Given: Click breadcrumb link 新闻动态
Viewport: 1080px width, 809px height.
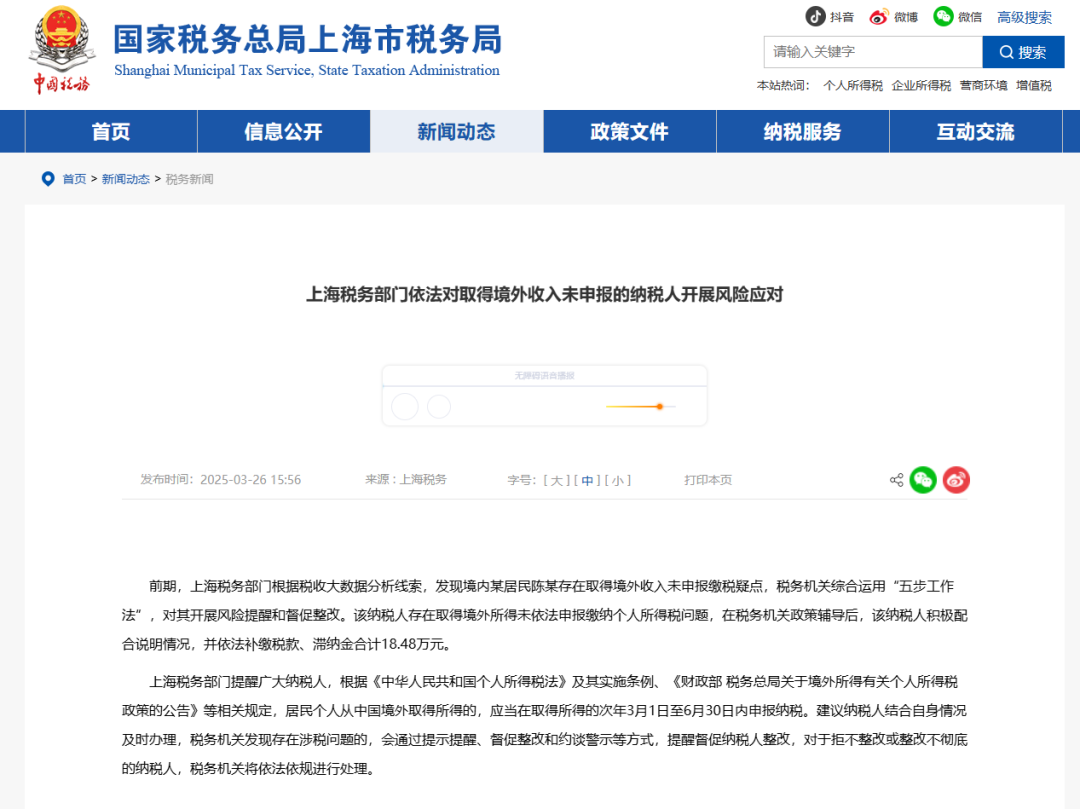Looking at the screenshot, I should [125, 179].
